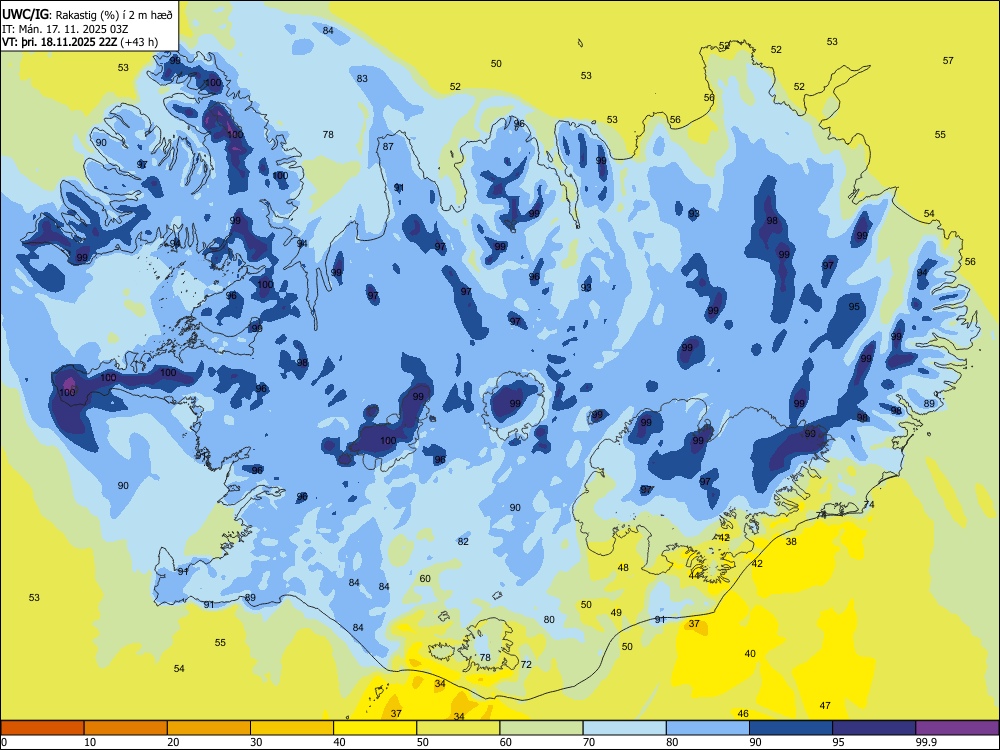Viewport: 1000px width, 750px height.
Task: Click the humidity value '57' at top right
Action: (x=948, y=61)
